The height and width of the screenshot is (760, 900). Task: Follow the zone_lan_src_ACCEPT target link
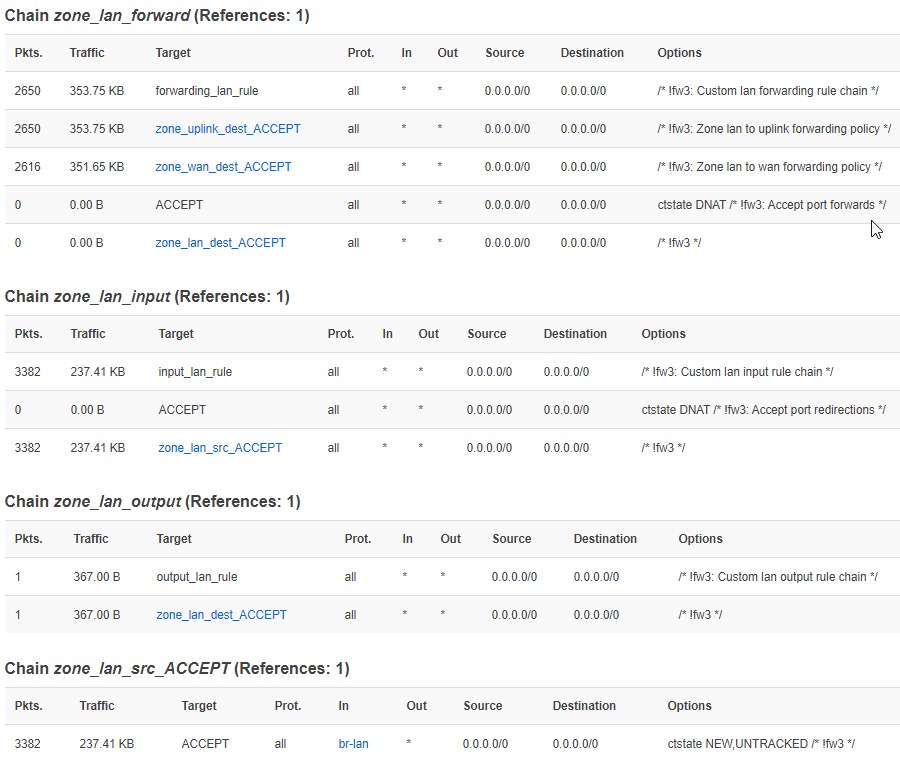[x=220, y=448]
